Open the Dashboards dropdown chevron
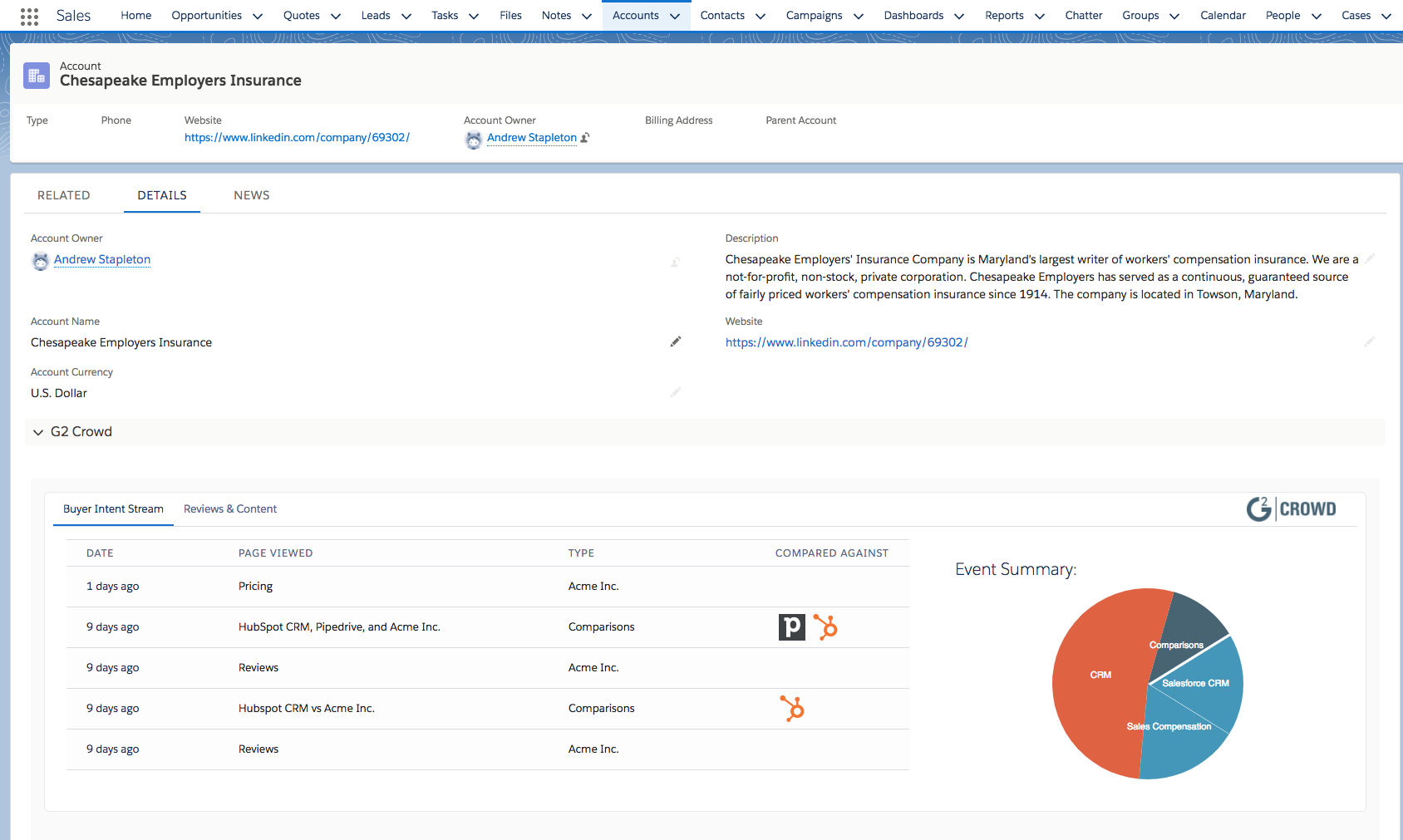 [959, 16]
